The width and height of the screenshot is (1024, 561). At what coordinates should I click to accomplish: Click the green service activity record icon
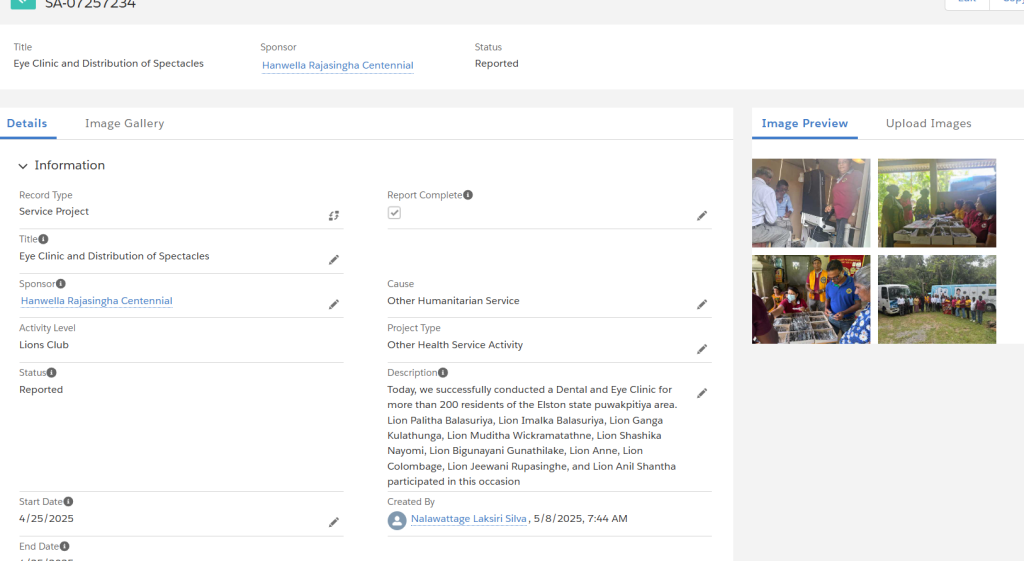[x=23, y=3]
